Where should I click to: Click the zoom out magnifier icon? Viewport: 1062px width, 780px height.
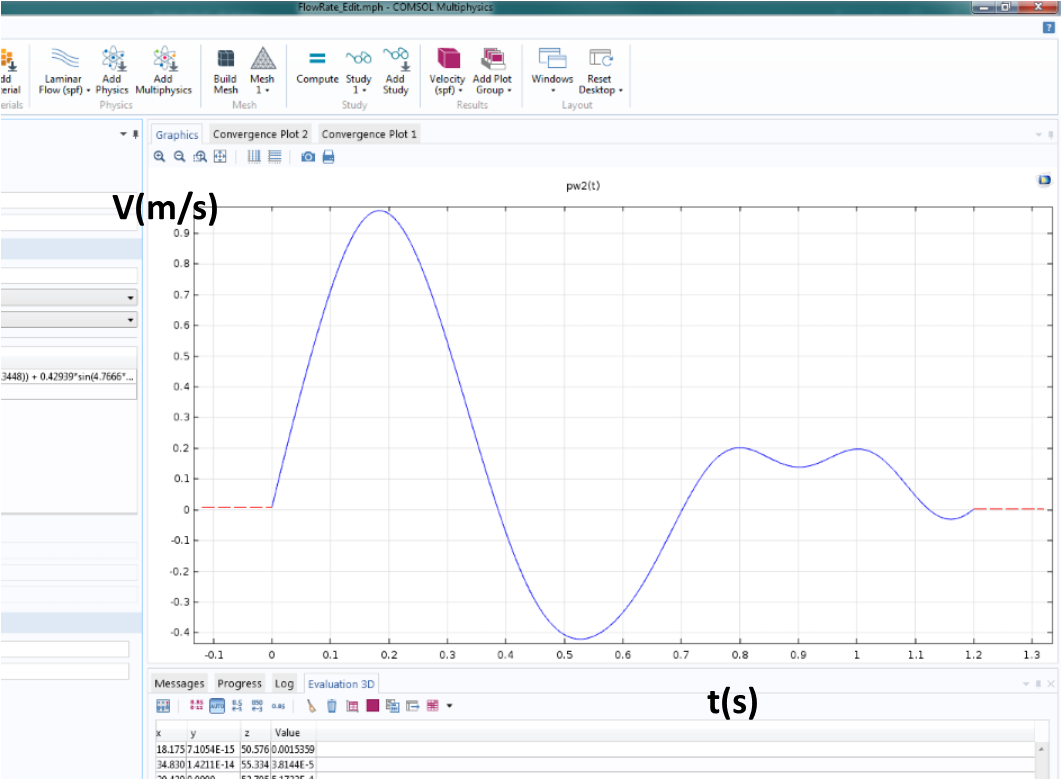tap(180, 157)
